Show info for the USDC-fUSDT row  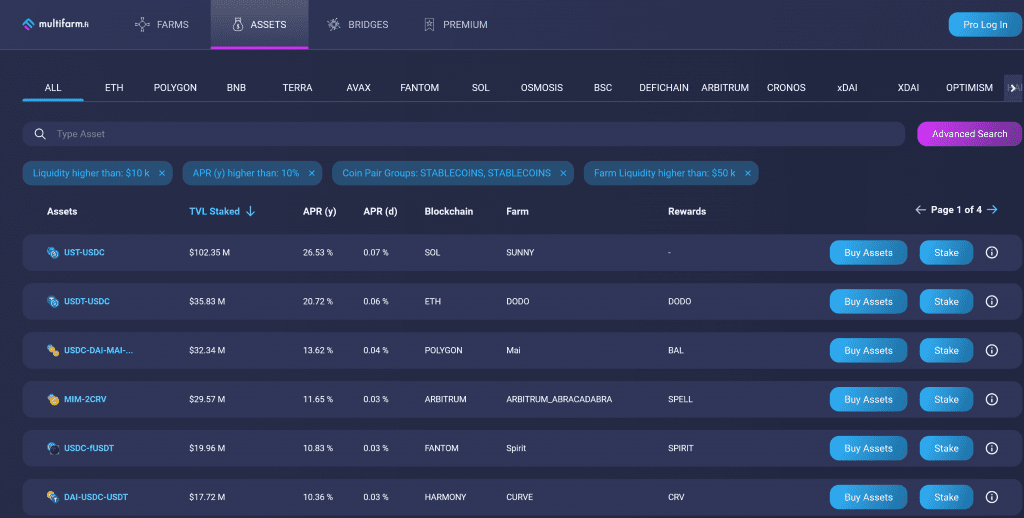click(991, 449)
